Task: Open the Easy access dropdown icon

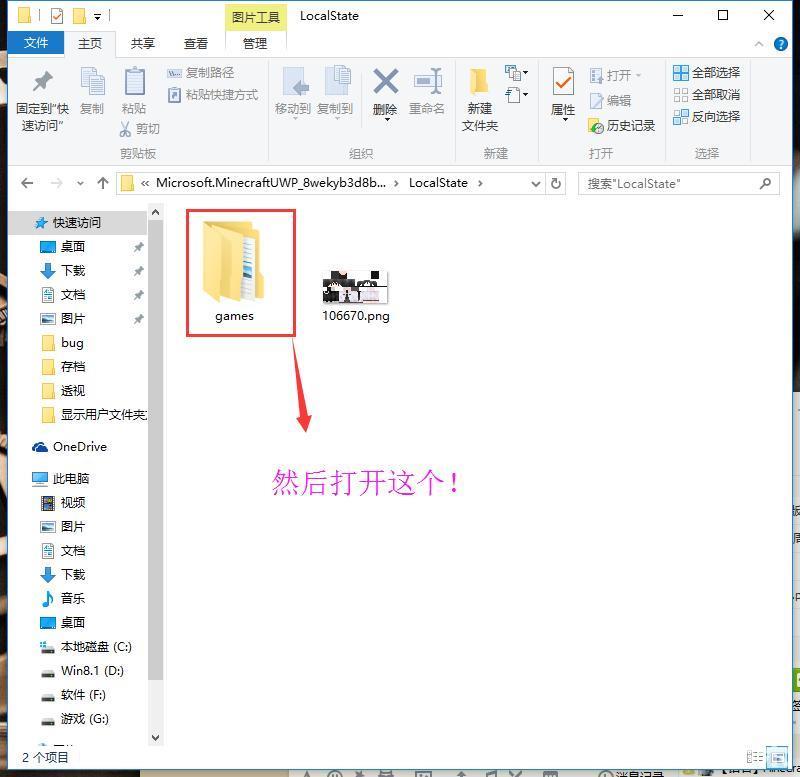Action: click(516, 95)
